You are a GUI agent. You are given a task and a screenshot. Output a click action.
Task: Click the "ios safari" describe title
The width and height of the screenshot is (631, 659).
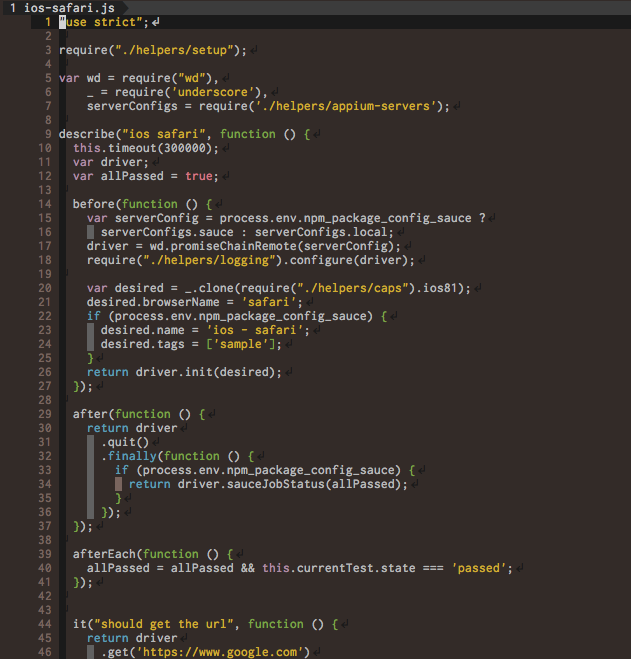(164, 134)
